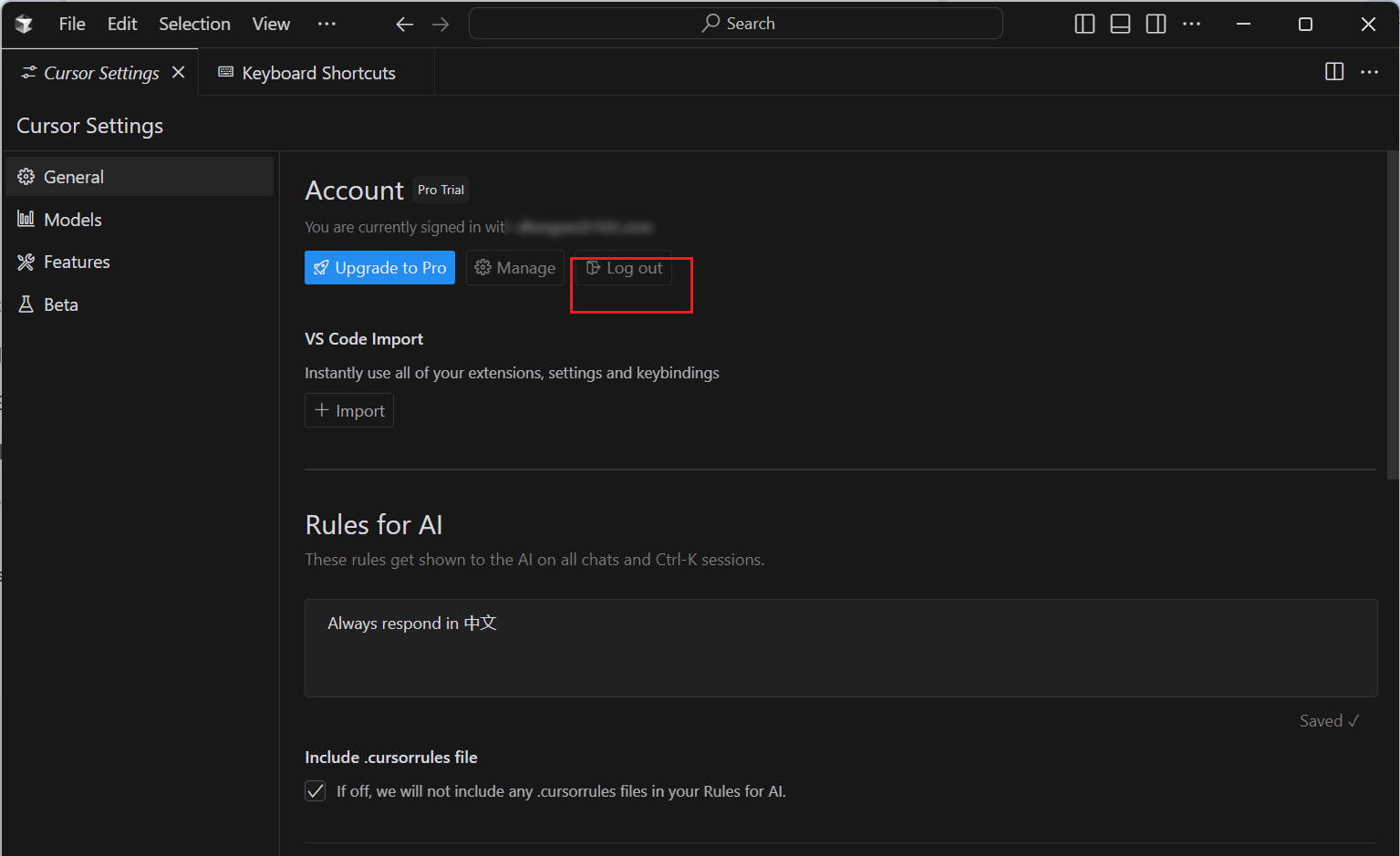Go forward with the right arrow
The image size is (1400, 856).
tap(441, 25)
